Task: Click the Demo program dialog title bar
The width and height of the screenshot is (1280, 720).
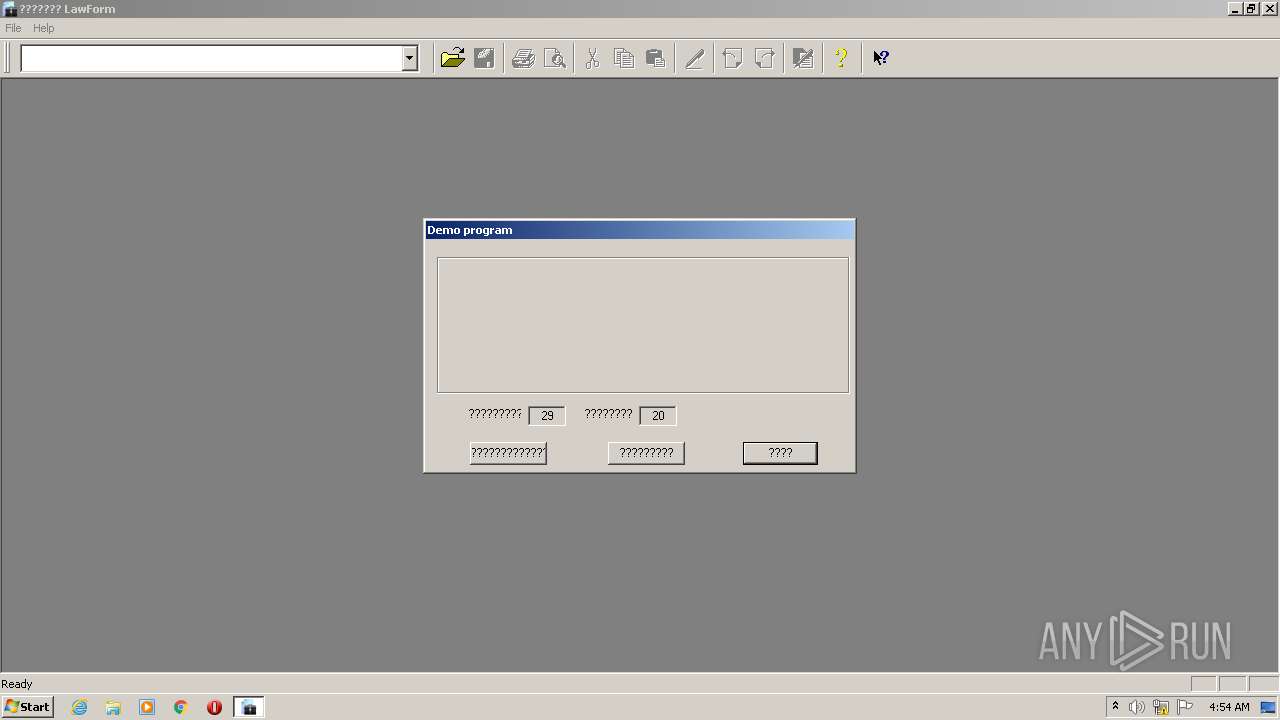Action: pos(640,230)
